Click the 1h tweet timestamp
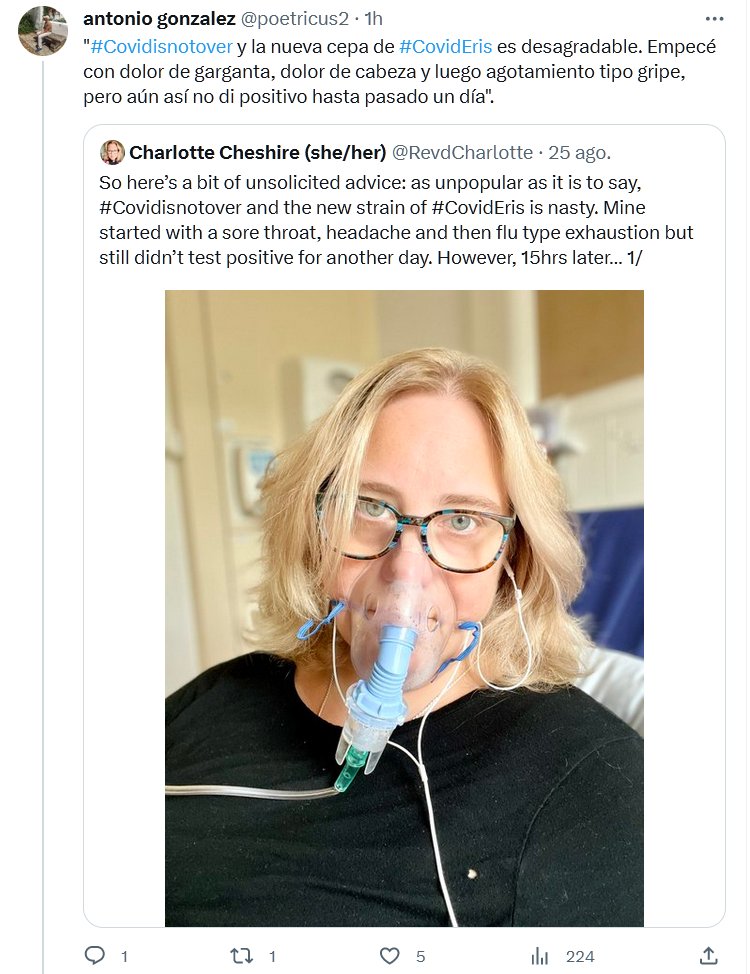 pos(372,19)
